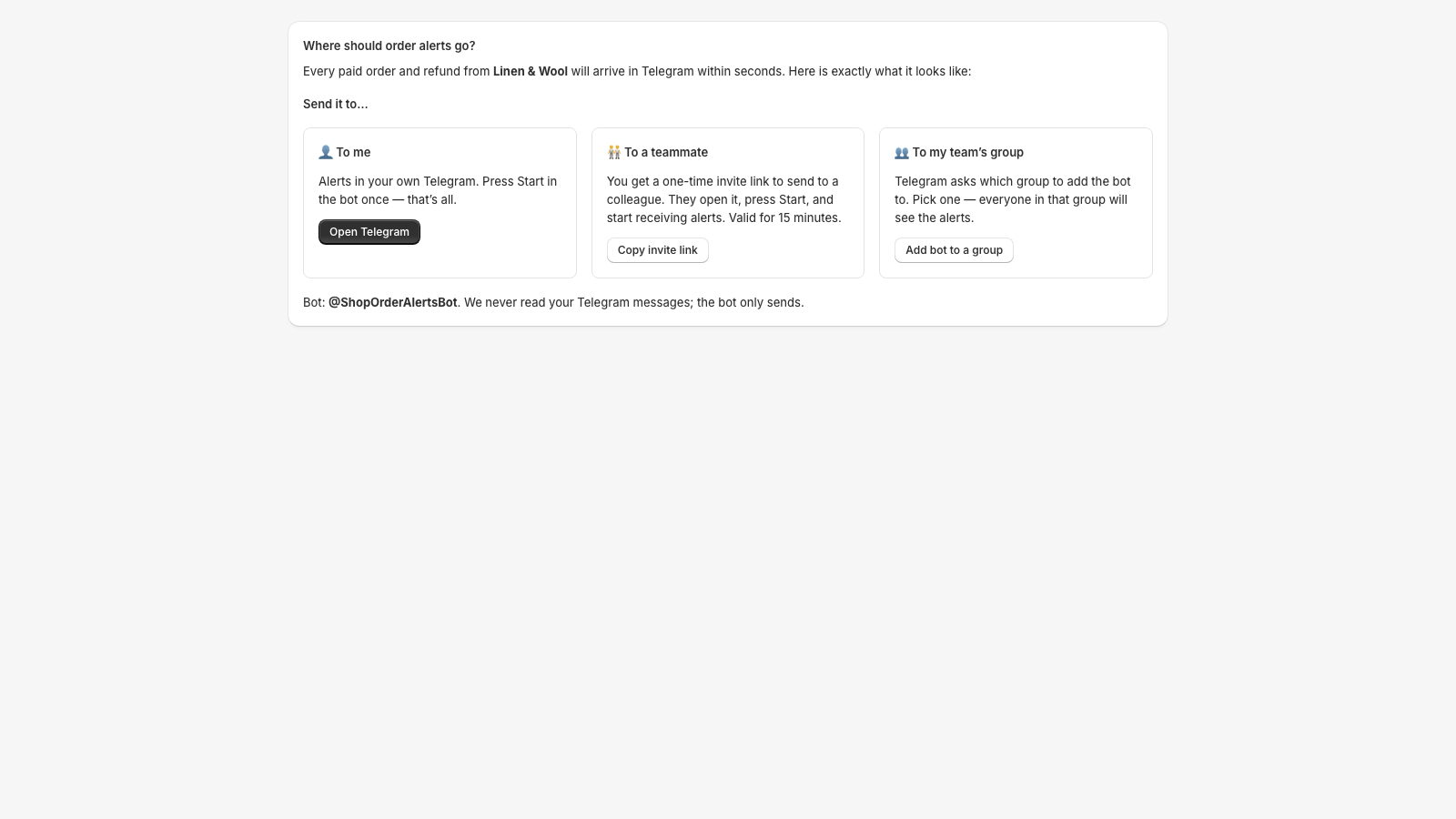Image resolution: width=1456 pixels, height=819 pixels.
Task: Select the 'To me' card heading
Action: tap(353, 152)
